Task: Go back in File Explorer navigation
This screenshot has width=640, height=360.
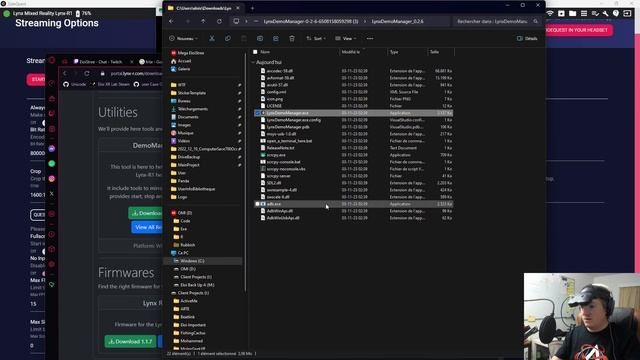Action: [171, 21]
